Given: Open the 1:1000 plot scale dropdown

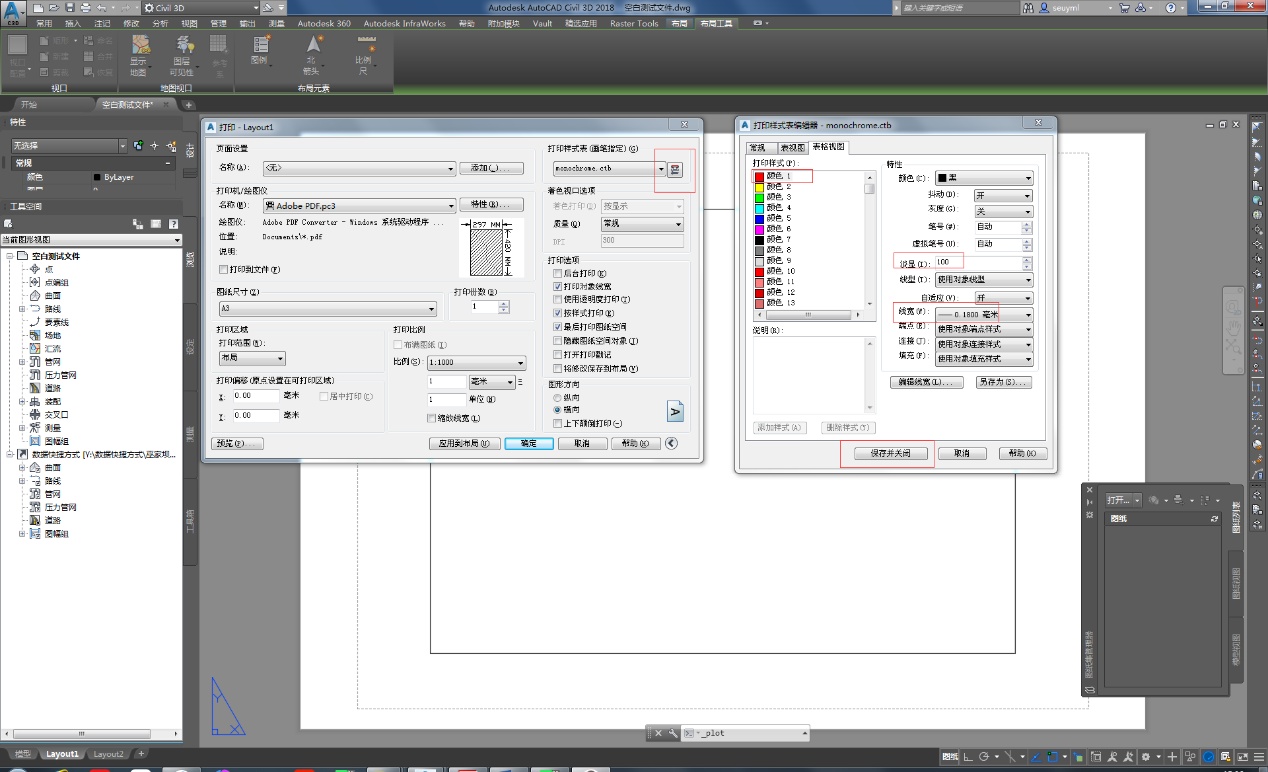Looking at the screenshot, I should [476, 363].
